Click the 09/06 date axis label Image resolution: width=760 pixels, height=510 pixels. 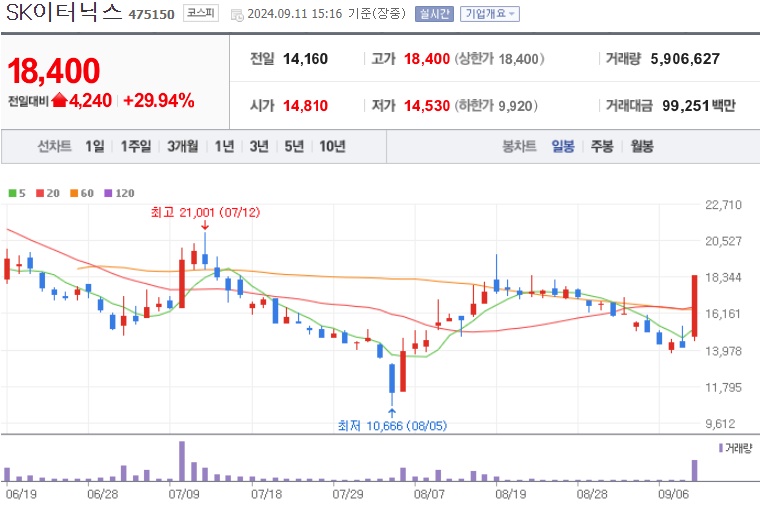coord(673,494)
